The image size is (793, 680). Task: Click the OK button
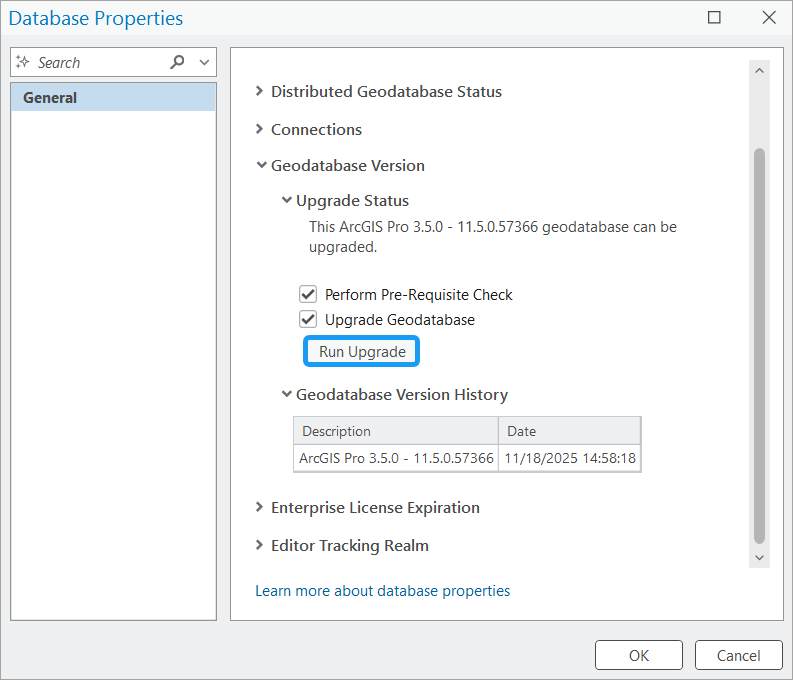pyautogui.click(x=639, y=655)
